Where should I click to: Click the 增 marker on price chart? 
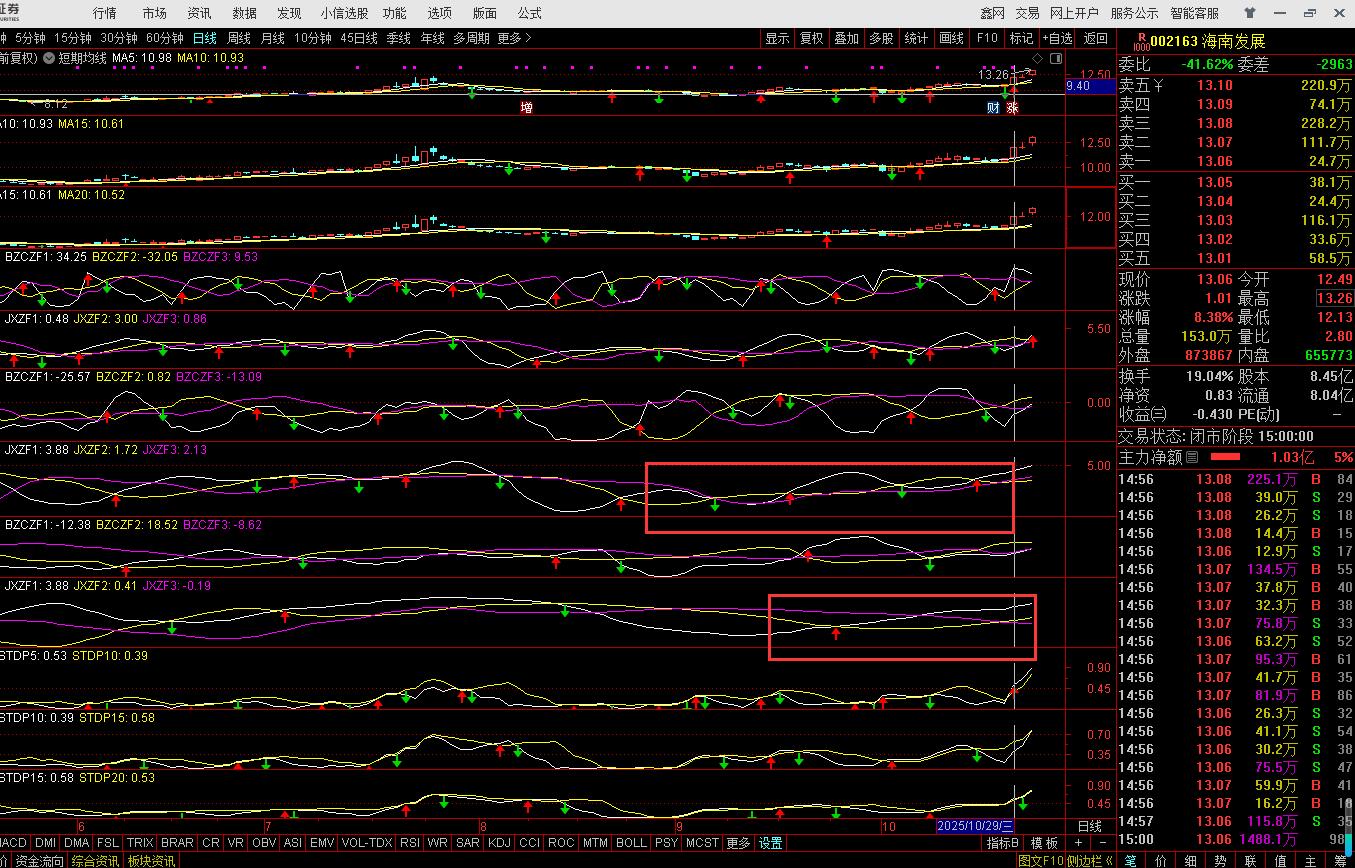[526, 107]
